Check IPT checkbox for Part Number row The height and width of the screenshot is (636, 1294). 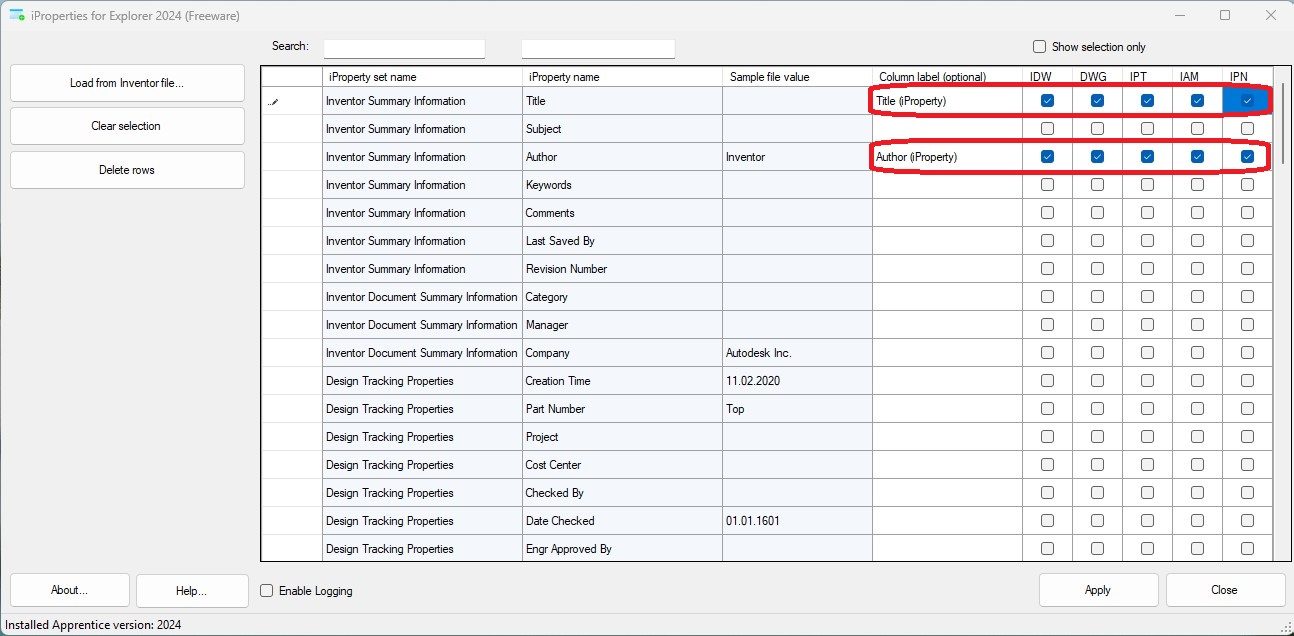(1147, 409)
